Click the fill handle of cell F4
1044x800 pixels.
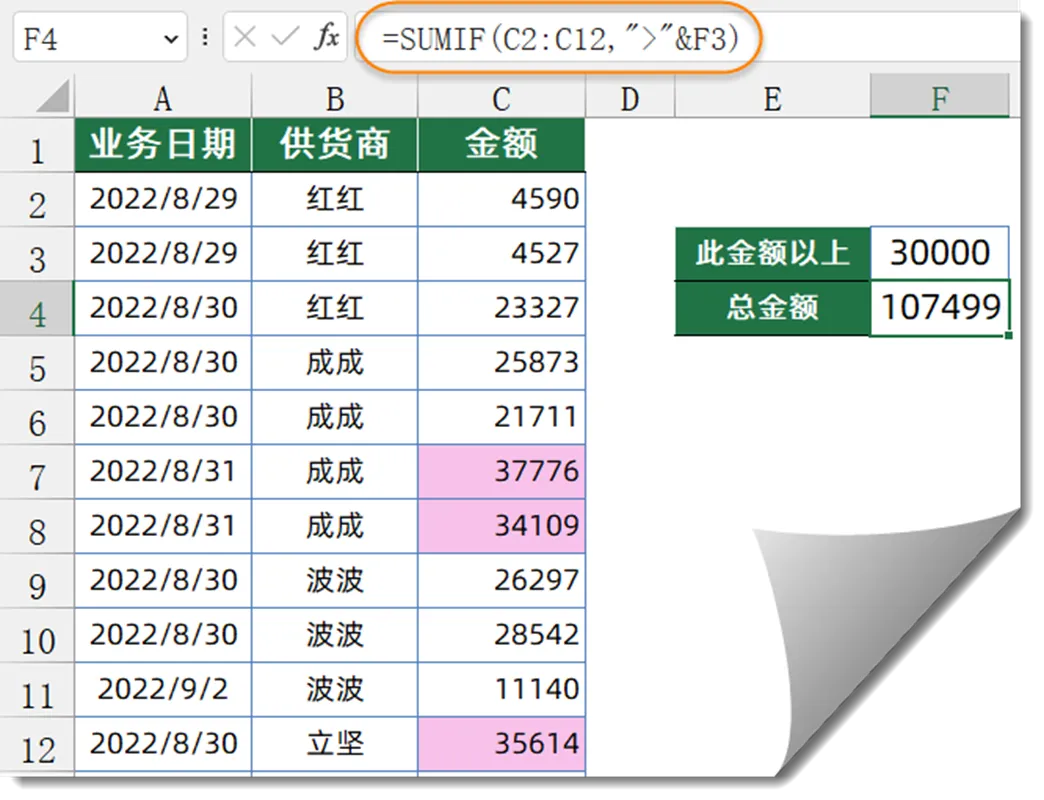pyautogui.click(x=1009, y=335)
